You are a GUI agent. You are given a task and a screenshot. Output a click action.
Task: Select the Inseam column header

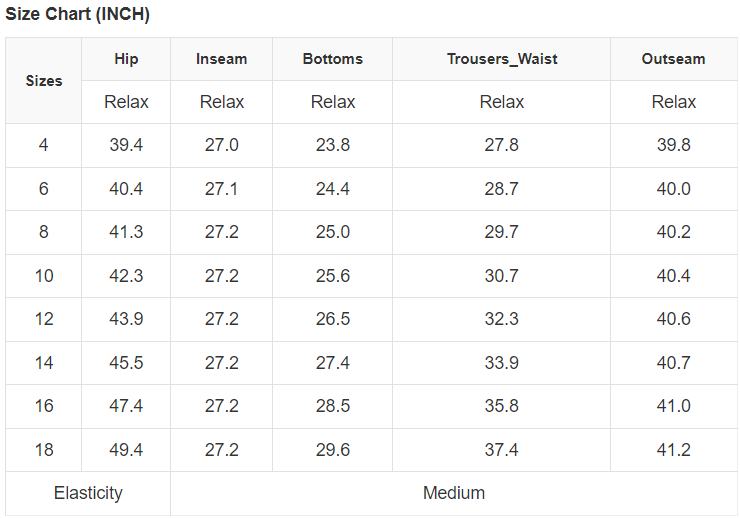(x=221, y=59)
